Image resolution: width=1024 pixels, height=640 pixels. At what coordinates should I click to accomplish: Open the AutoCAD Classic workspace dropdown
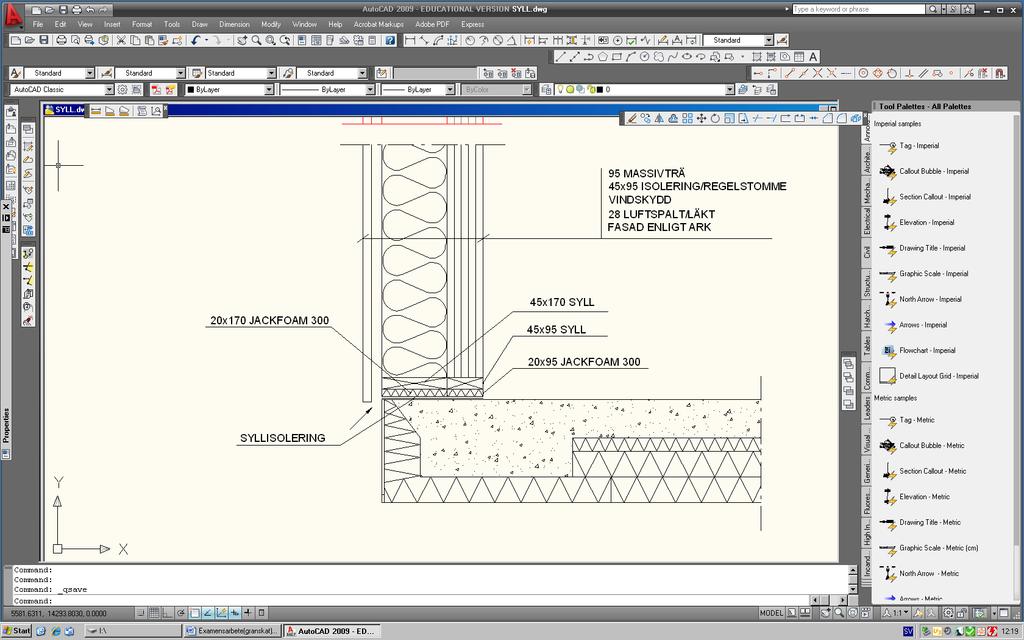[x=109, y=89]
